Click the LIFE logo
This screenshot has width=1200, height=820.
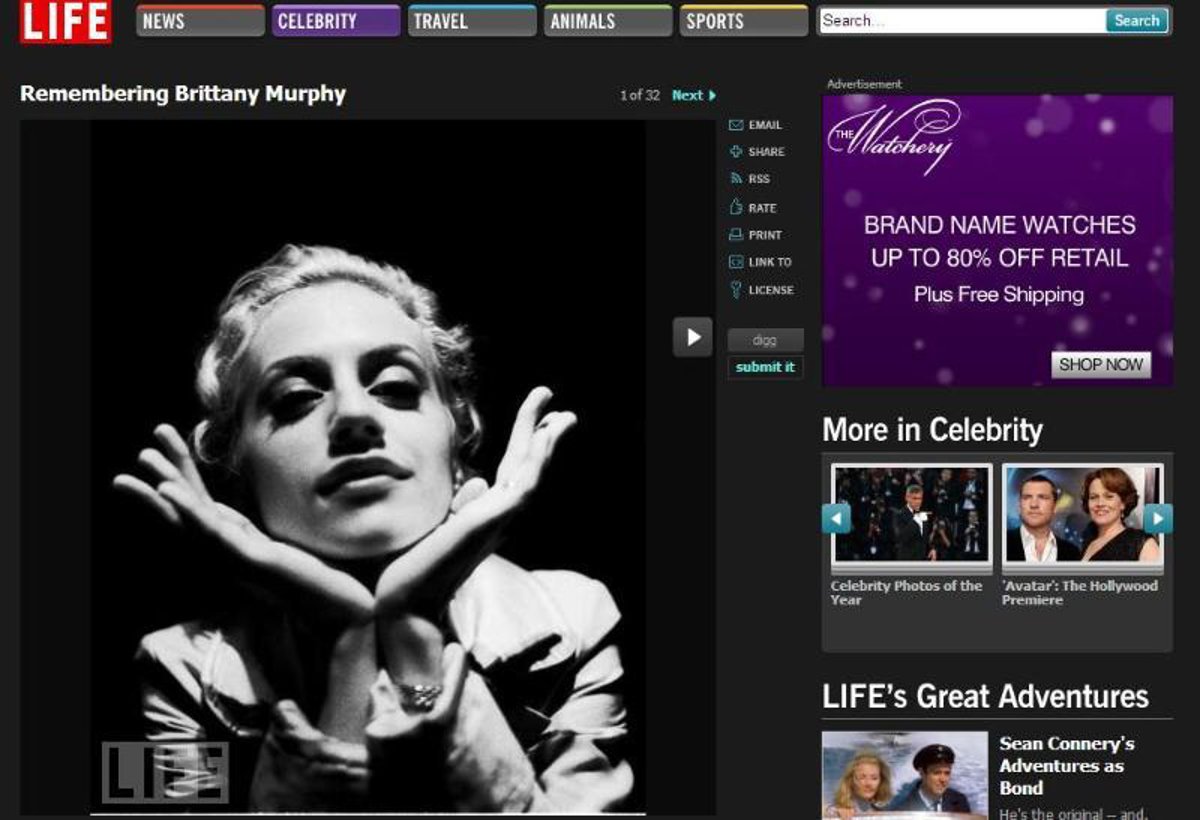coord(66,21)
